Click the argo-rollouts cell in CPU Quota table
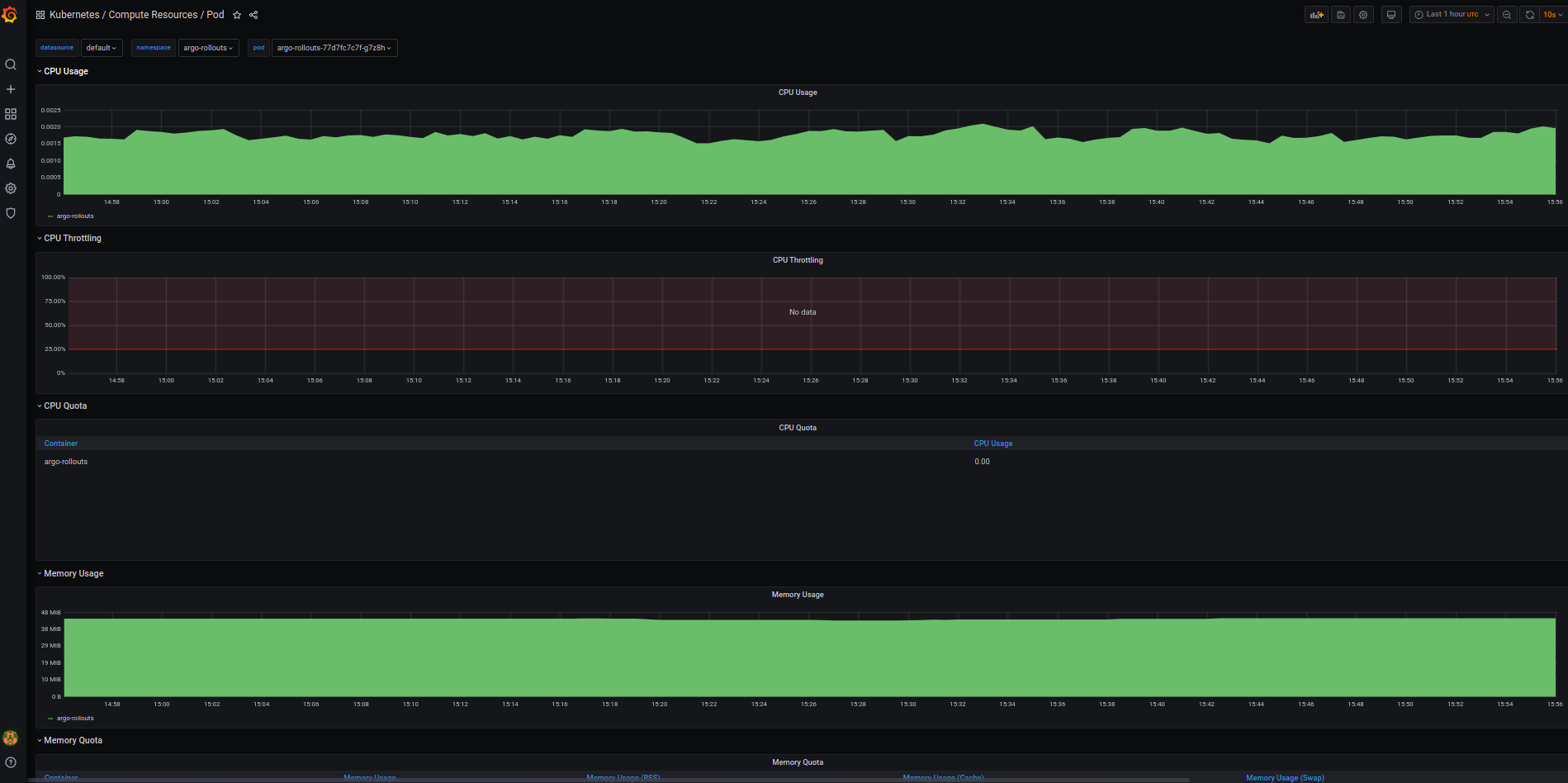The image size is (1568, 783). click(x=66, y=462)
